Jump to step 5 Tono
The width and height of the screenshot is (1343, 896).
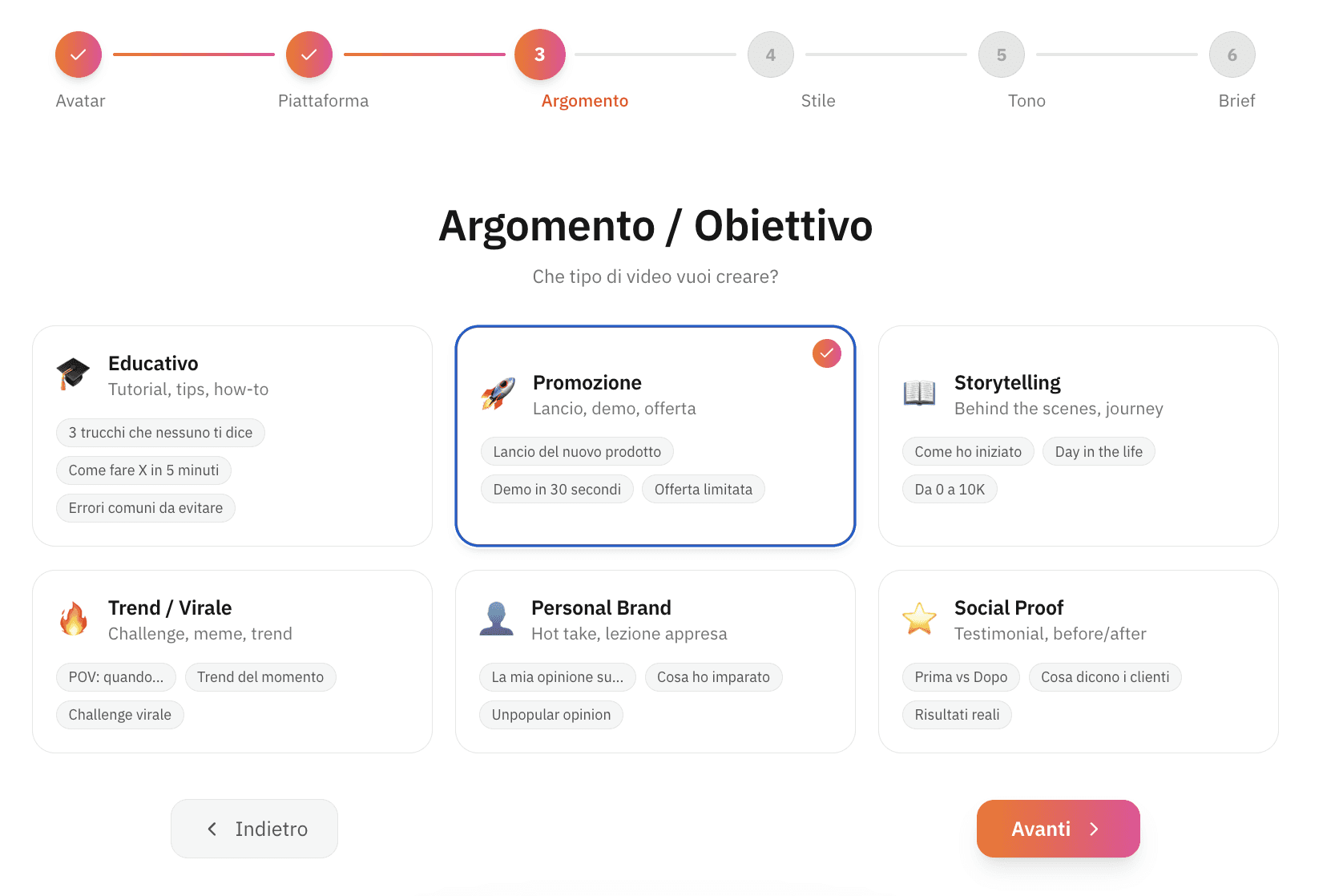[1001, 54]
